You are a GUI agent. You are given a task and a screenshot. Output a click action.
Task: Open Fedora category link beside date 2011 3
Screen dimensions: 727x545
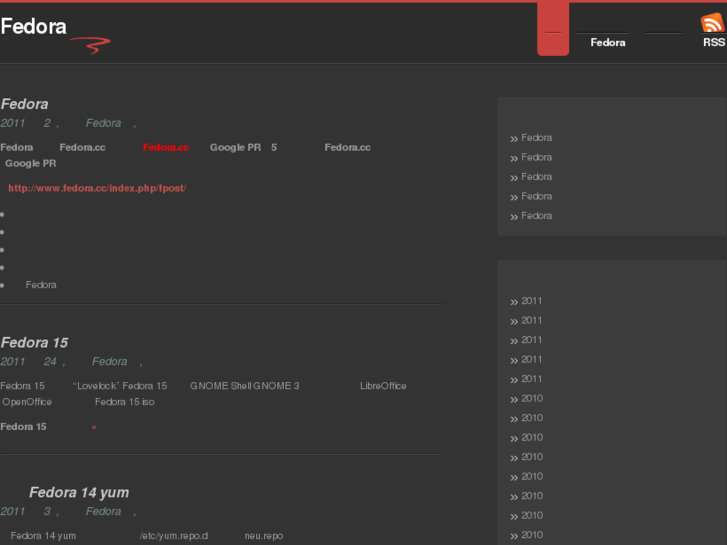pyautogui.click(x=103, y=511)
